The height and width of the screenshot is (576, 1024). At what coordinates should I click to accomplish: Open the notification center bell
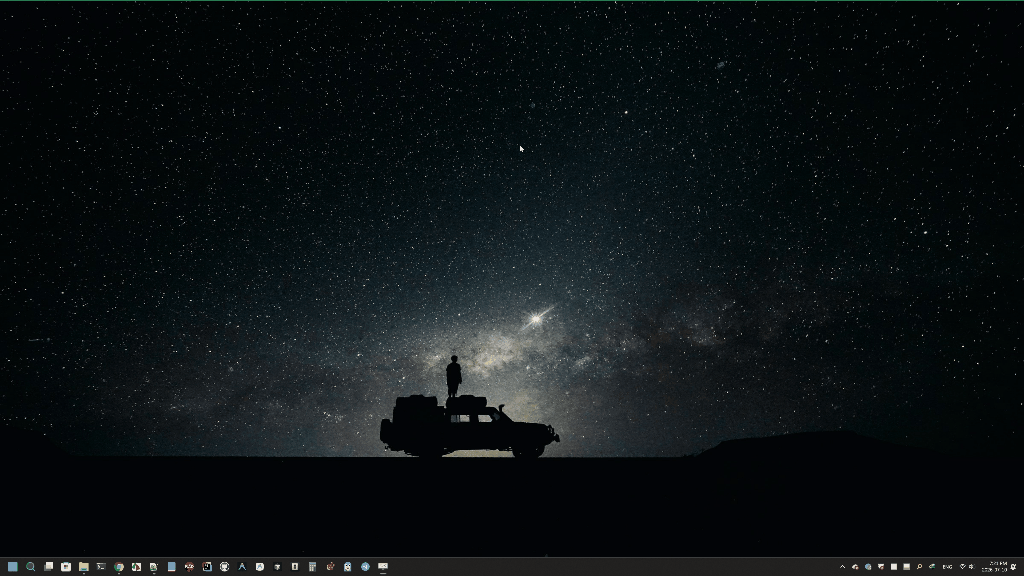(x=1013, y=567)
